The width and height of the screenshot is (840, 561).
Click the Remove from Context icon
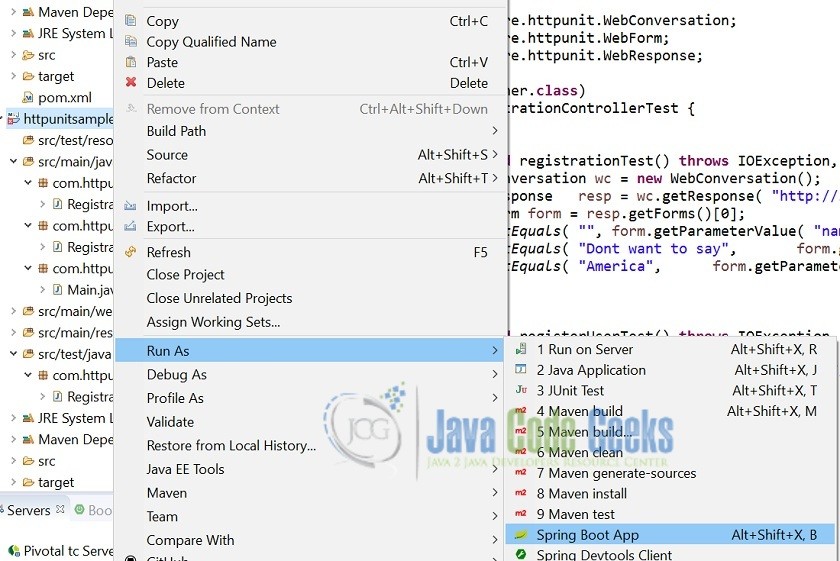(130, 108)
